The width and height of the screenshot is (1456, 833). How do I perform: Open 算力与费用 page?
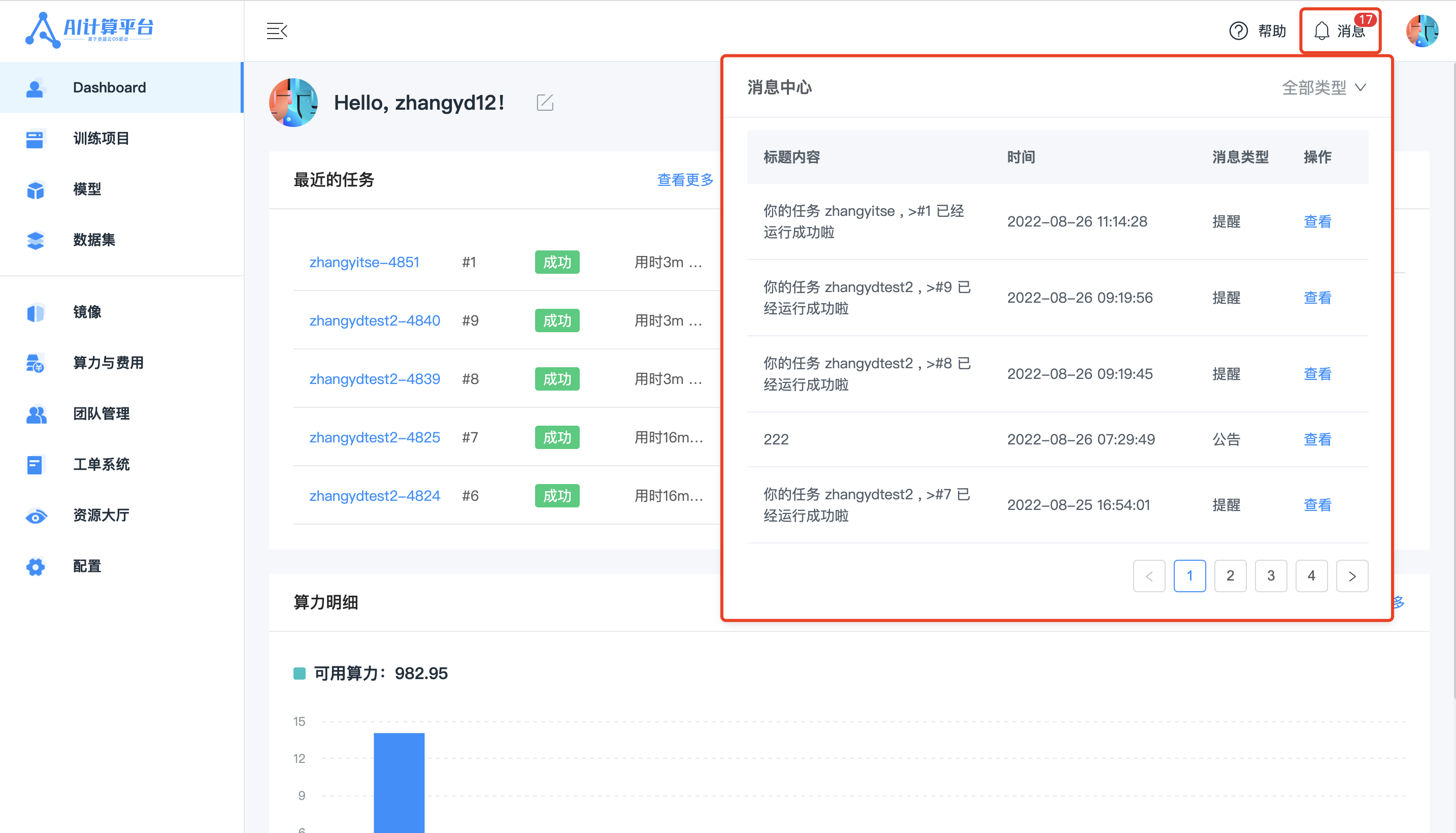pos(108,363)
